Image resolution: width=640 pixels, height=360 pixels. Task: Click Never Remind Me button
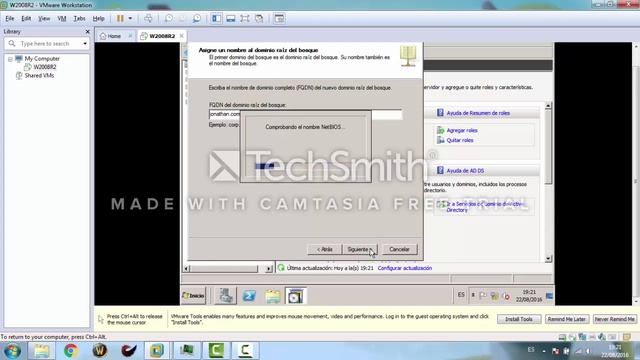click(x=614, y=319)
